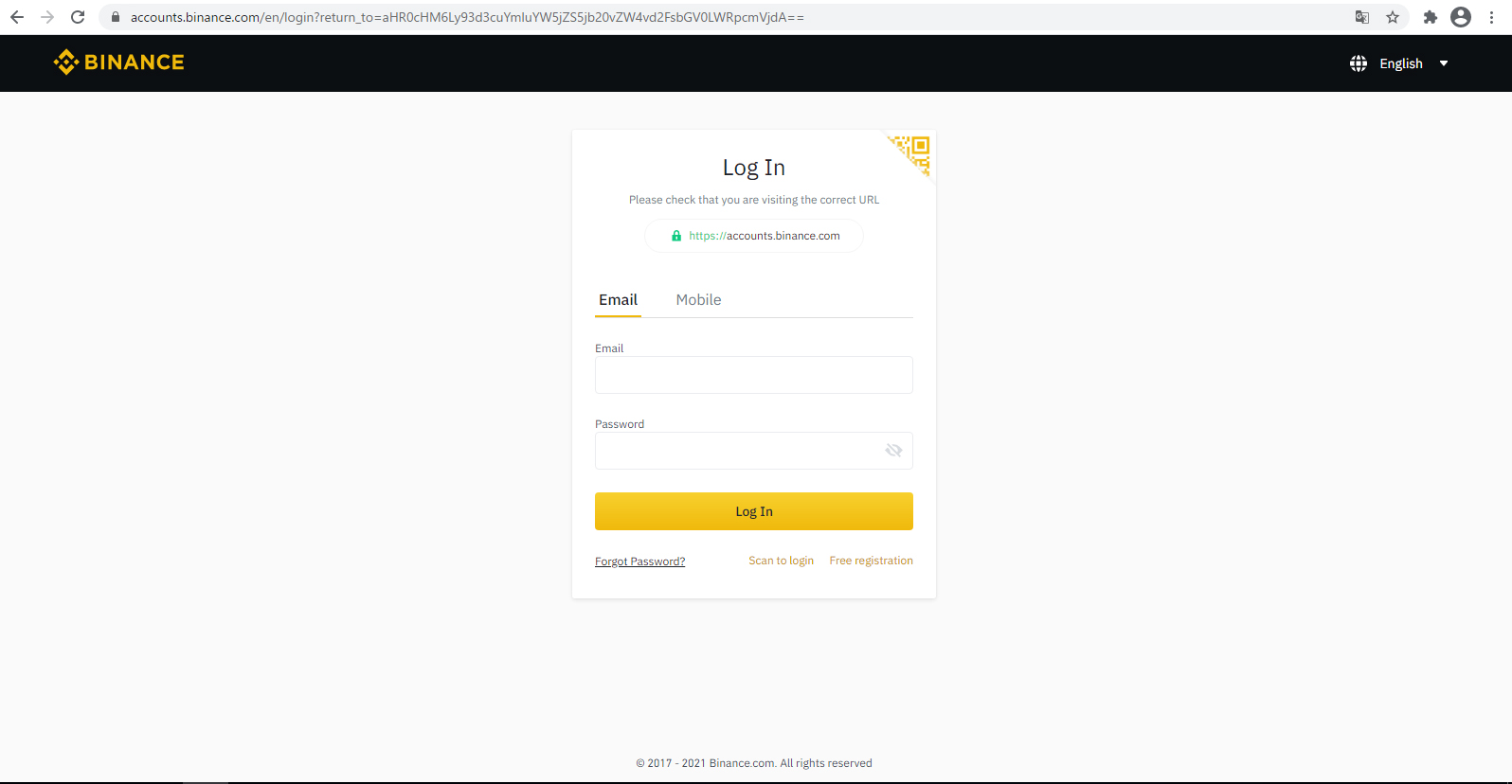Click the browser forward arrow
The image size is (1512, 784).
pyautogui.click(x=47, y=17)
